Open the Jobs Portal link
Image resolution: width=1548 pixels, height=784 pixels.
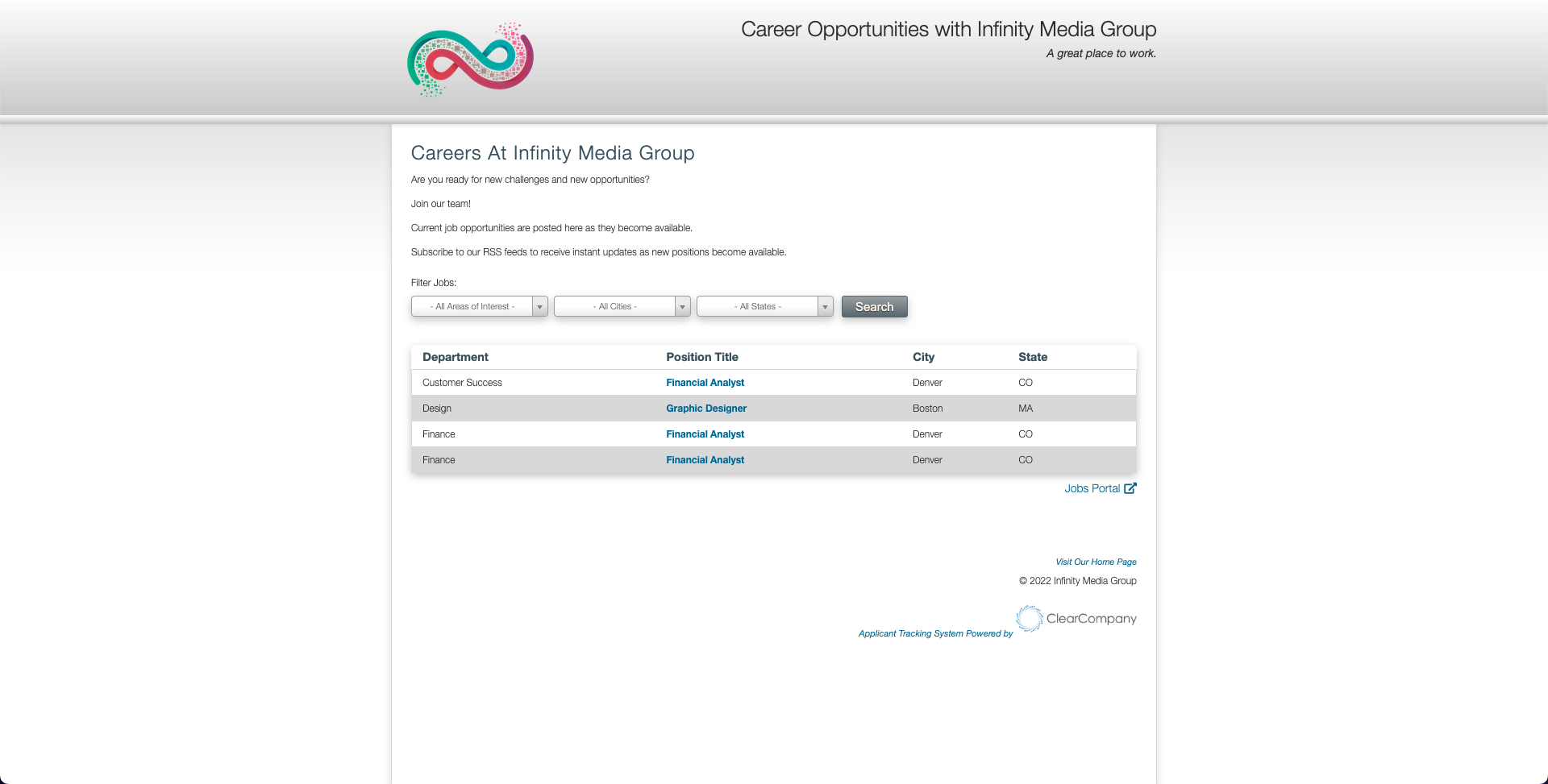(1092, 488)
